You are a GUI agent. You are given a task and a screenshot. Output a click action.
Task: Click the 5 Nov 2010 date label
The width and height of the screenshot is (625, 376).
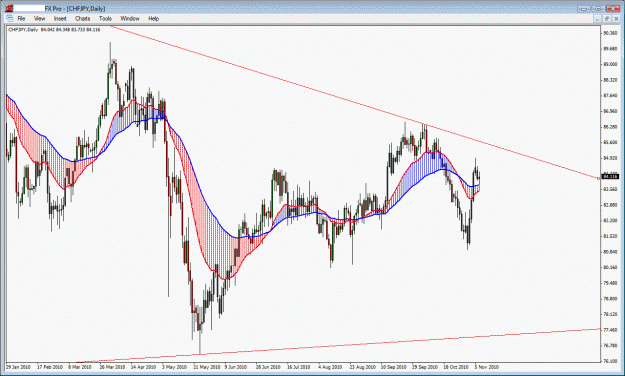[x=487, y=367]
